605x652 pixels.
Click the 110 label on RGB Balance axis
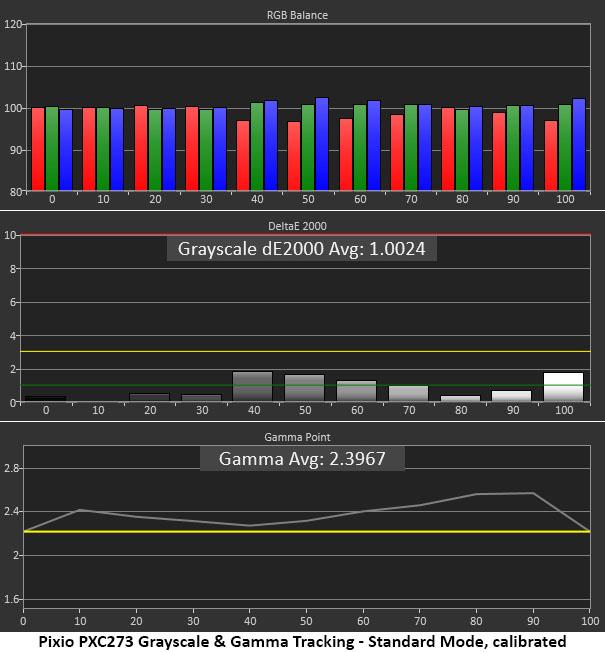coord(13,66)
